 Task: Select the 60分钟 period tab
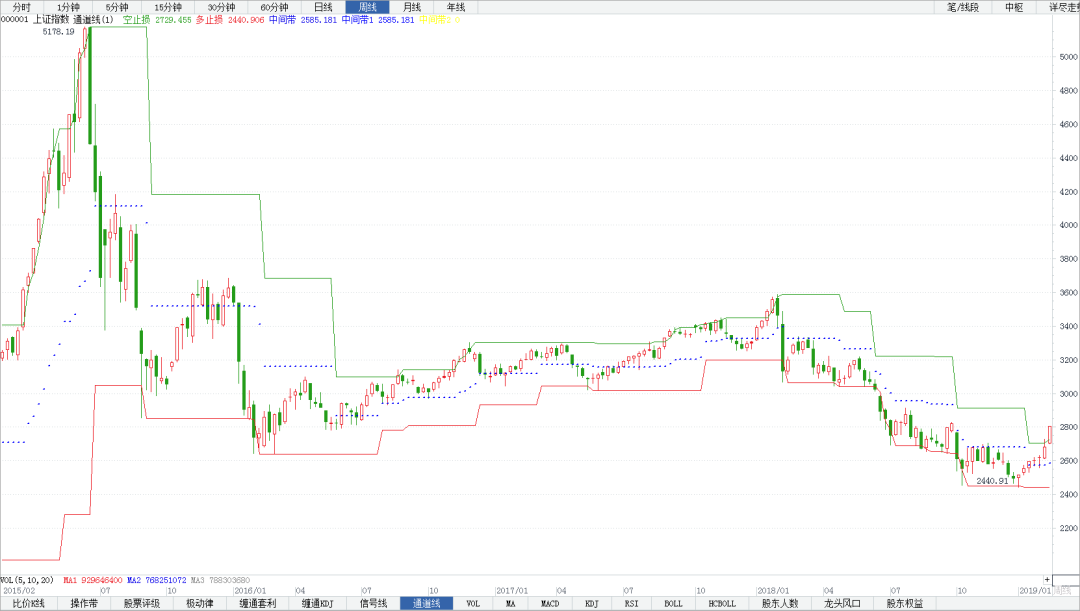[x=273, y=7]
